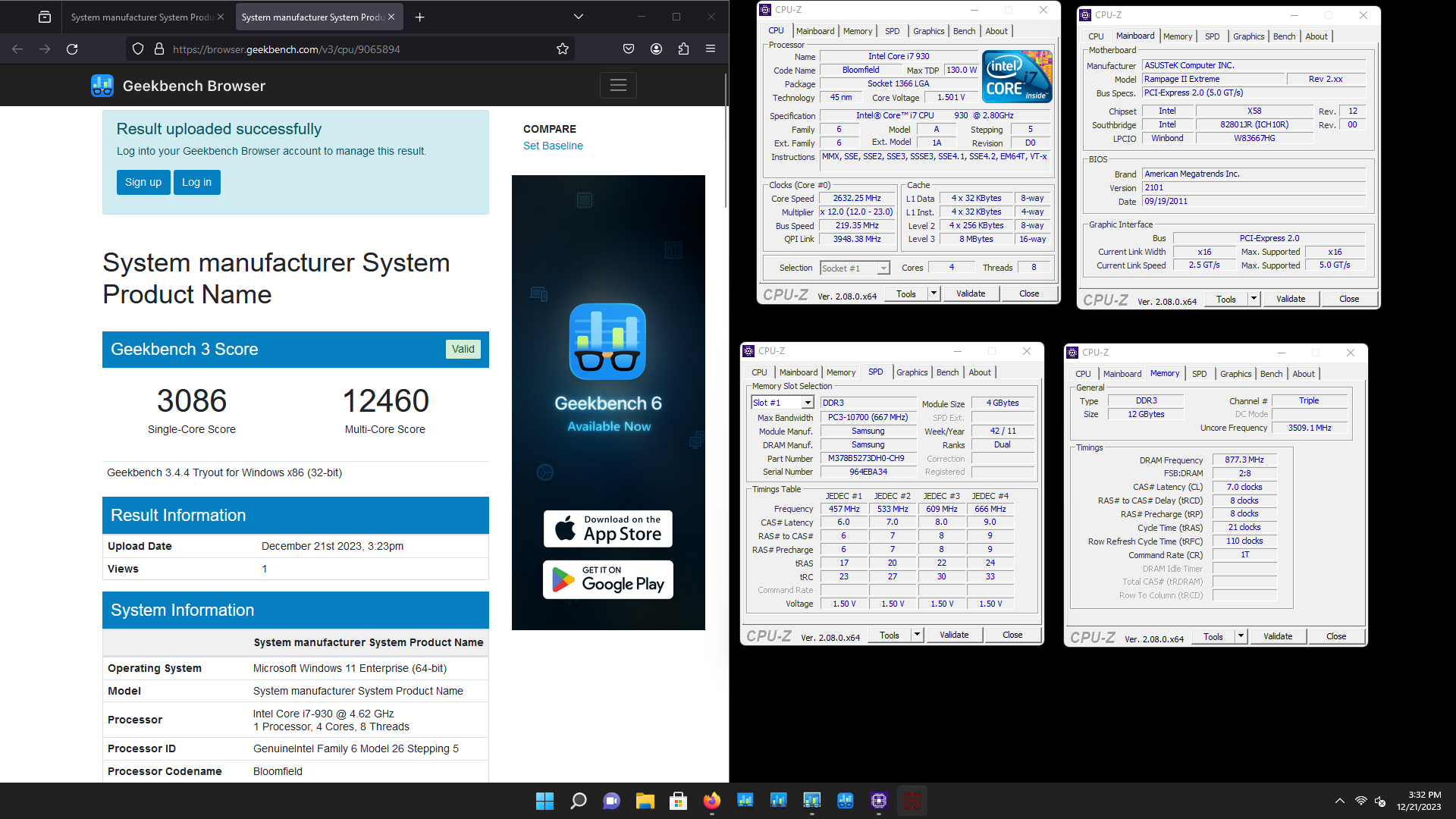The image size is (1456, 819).
Task: Click the browser address bar URL
Action: [x=287, y=49]
